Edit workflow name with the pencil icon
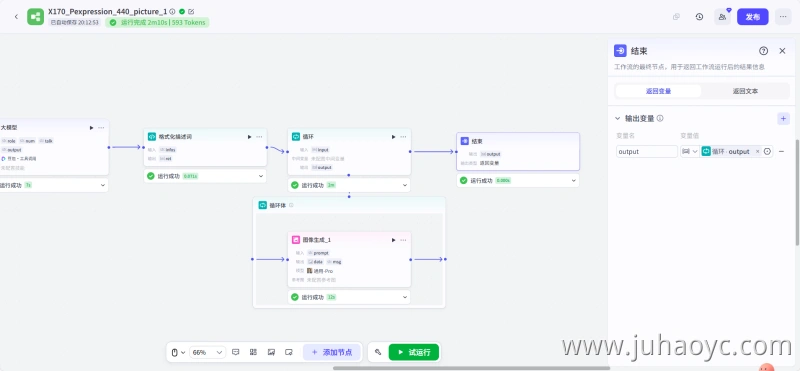 coord(191,11)
